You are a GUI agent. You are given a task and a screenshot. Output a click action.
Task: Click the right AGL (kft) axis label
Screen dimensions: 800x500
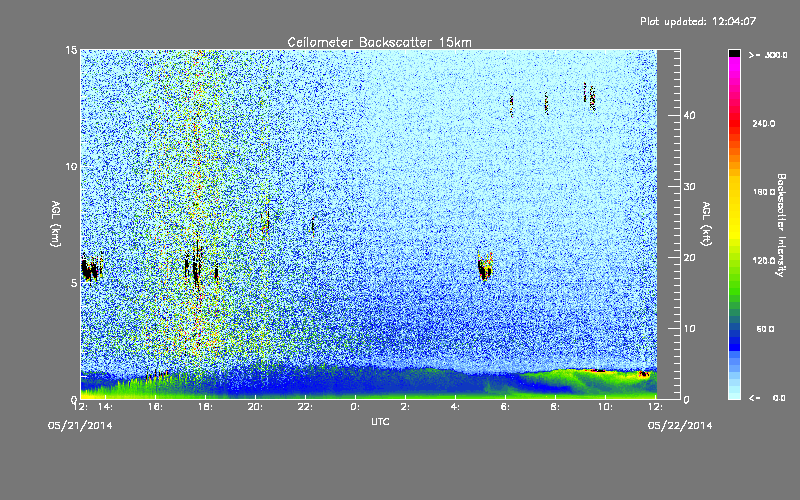(706, 224)
